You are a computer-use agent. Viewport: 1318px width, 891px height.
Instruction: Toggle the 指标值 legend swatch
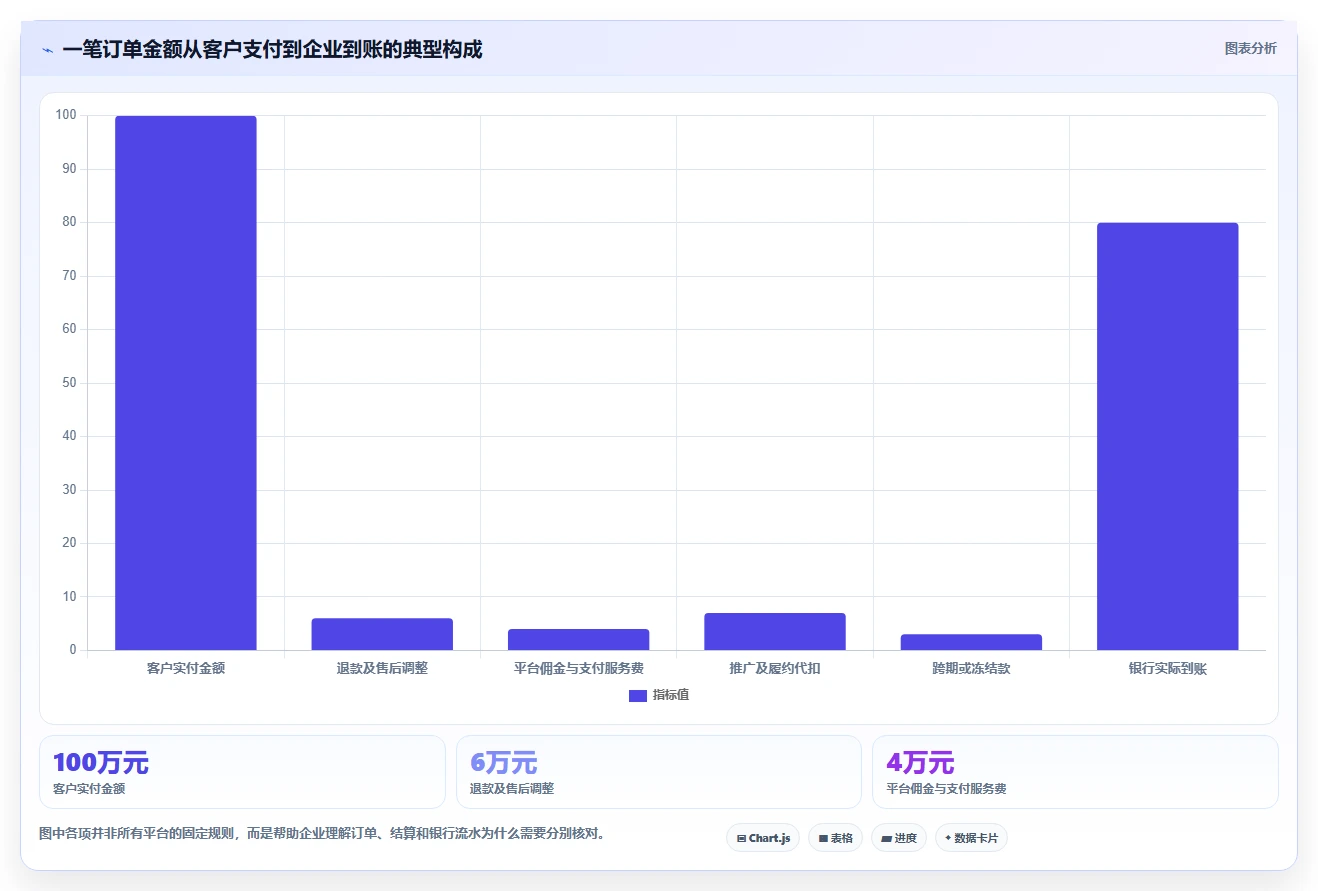pyautogui.click(x=638, y=696)
